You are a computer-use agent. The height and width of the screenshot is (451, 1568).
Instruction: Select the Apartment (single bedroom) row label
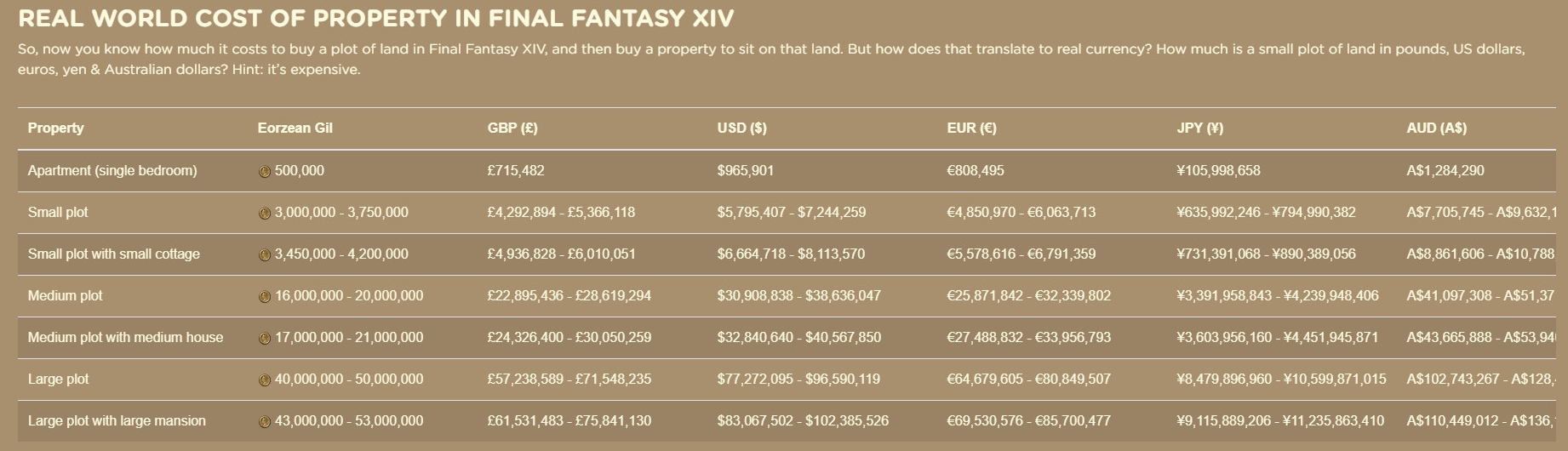click(112, 170)
